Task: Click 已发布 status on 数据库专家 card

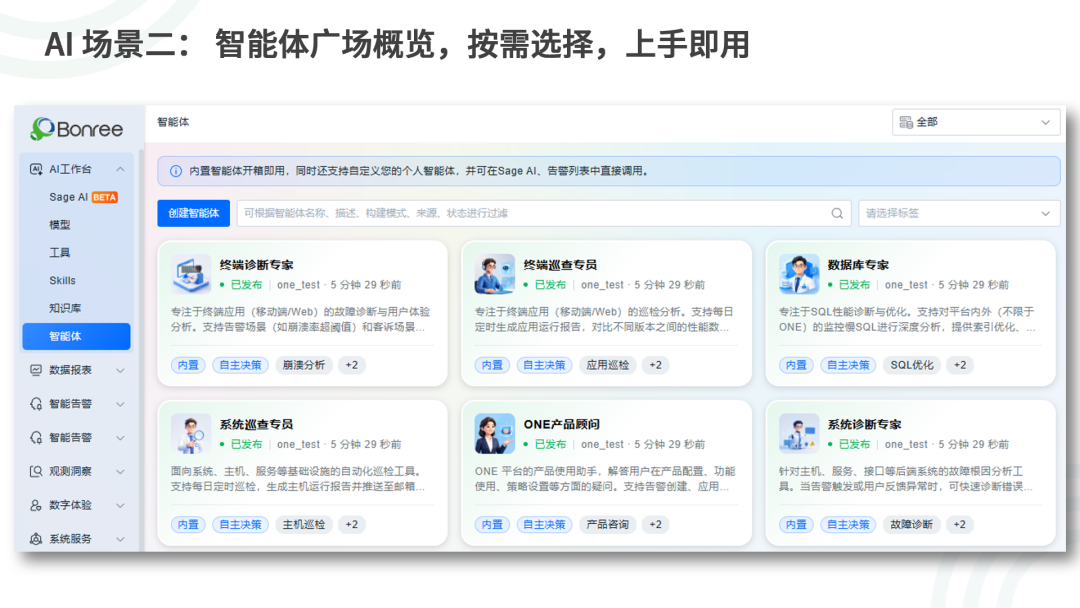Action: [854, 284]
